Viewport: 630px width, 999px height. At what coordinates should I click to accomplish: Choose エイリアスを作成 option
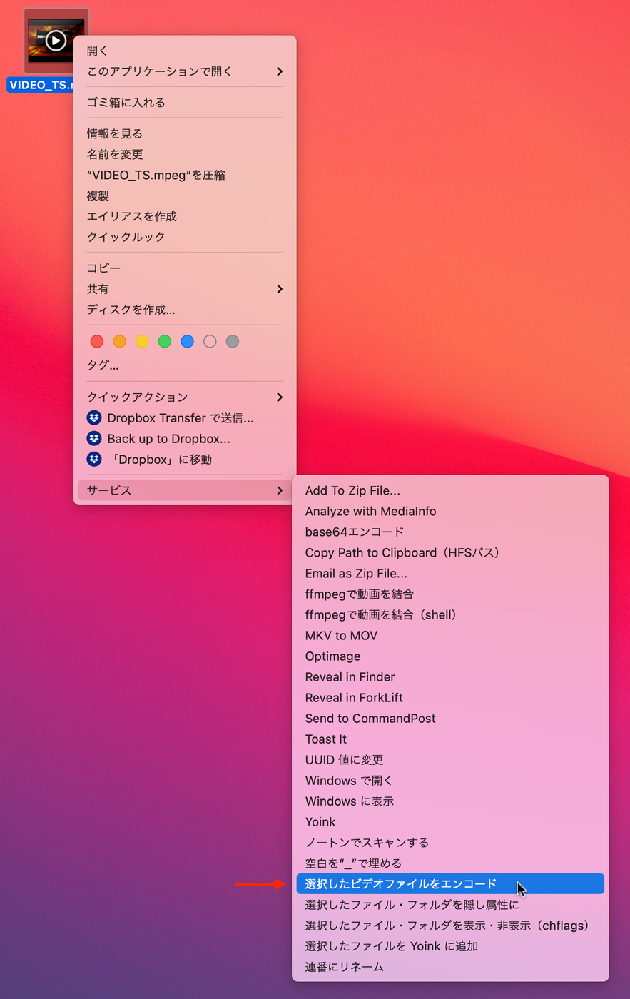point(185,216)
